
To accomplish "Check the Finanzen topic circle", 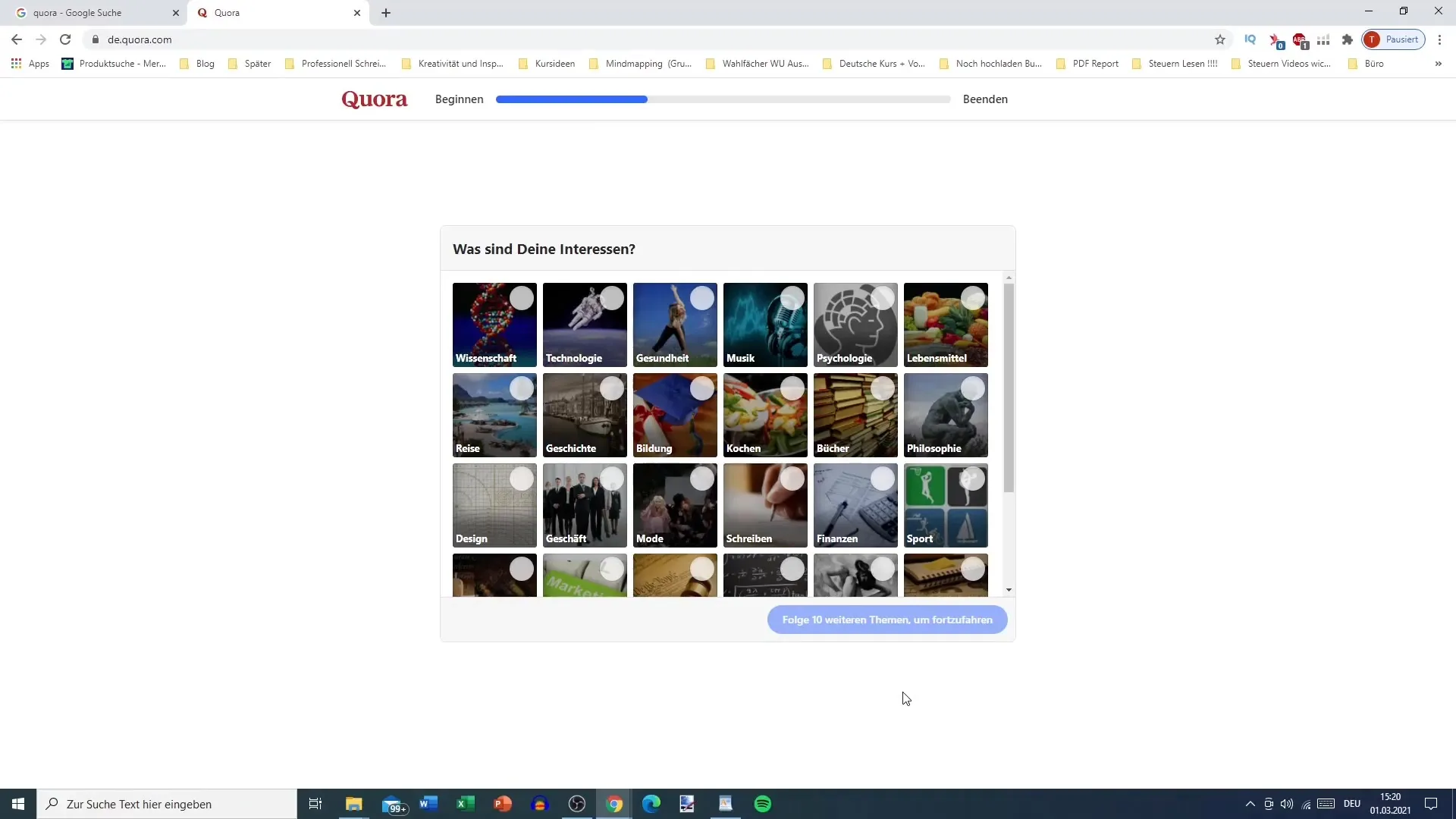I will (883, 479).
